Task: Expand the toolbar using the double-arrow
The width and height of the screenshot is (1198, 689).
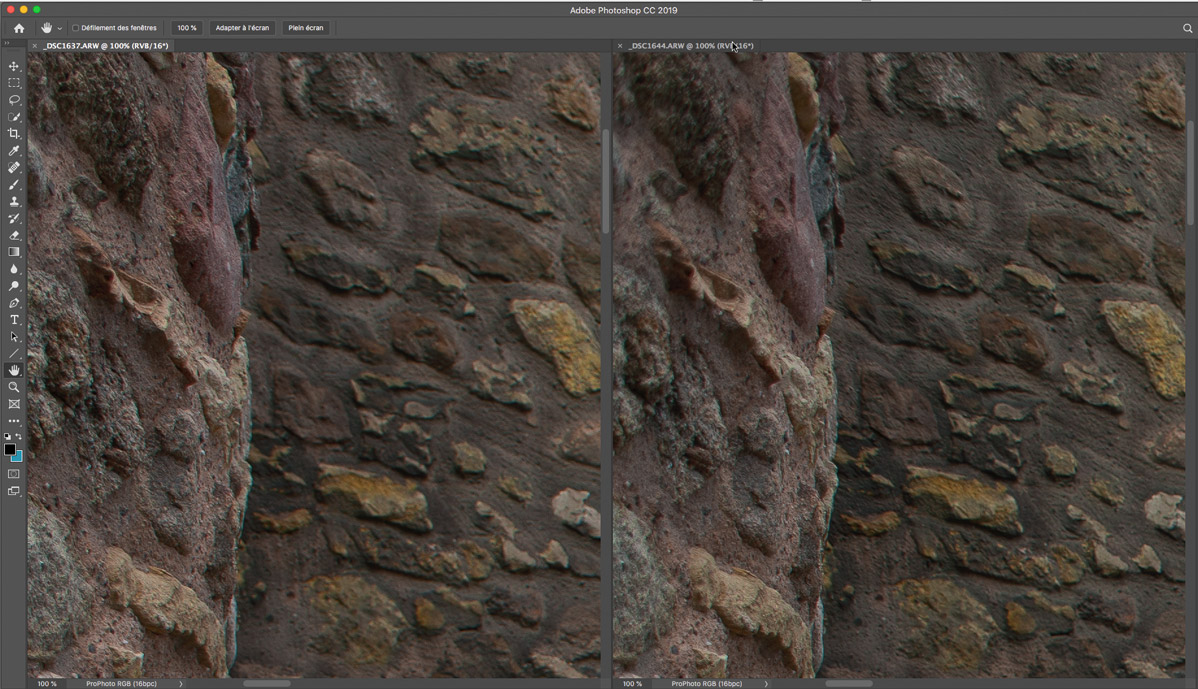Action: (x=6, y=44)
